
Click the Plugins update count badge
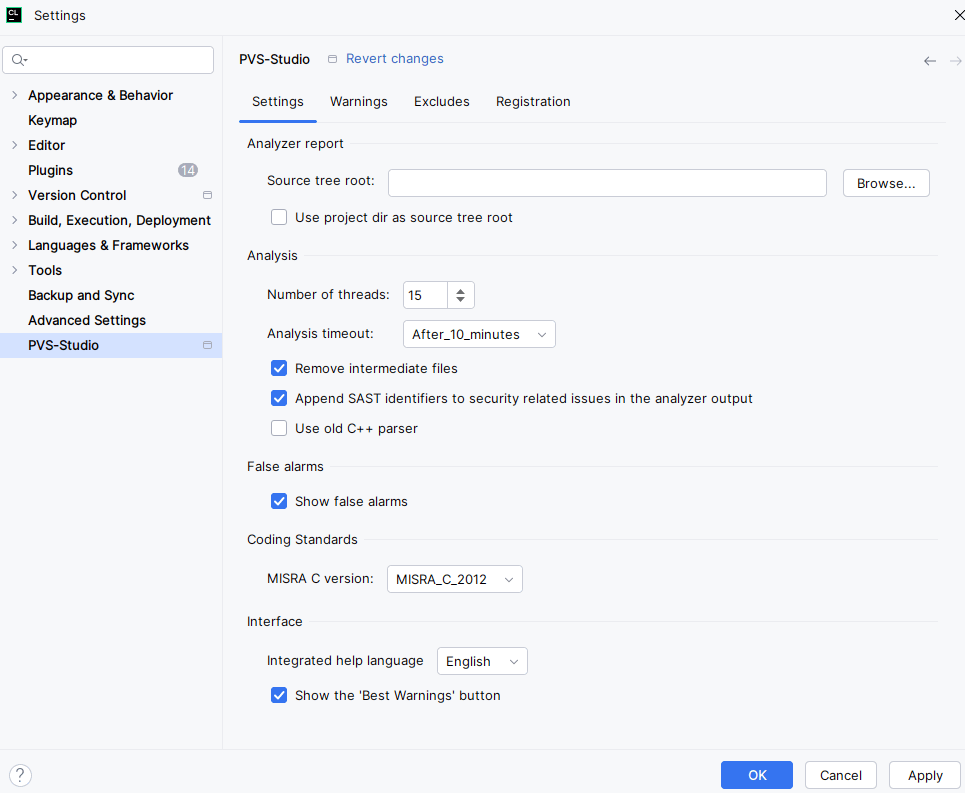[x=188, y=170]
